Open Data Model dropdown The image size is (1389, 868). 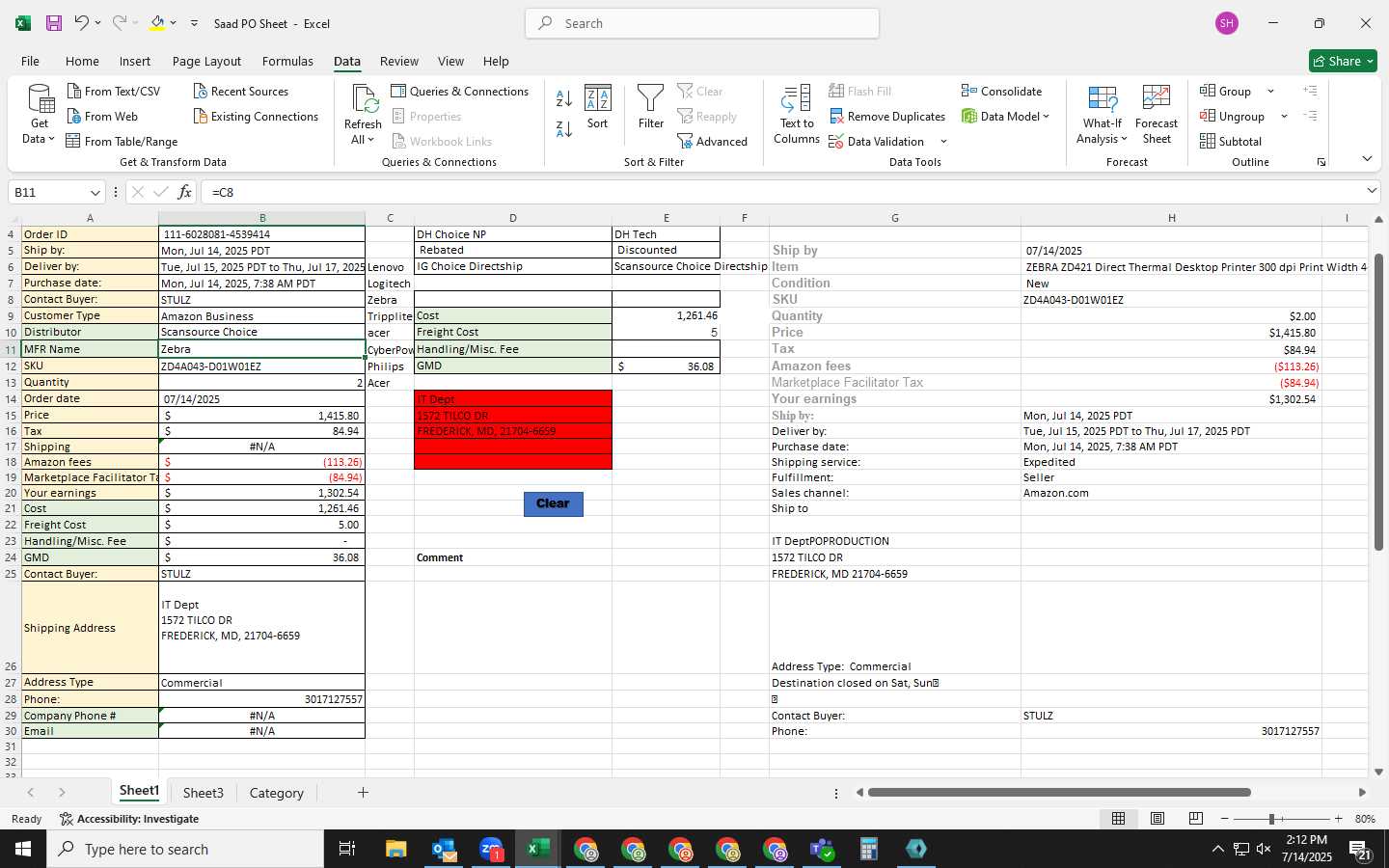1006,117
